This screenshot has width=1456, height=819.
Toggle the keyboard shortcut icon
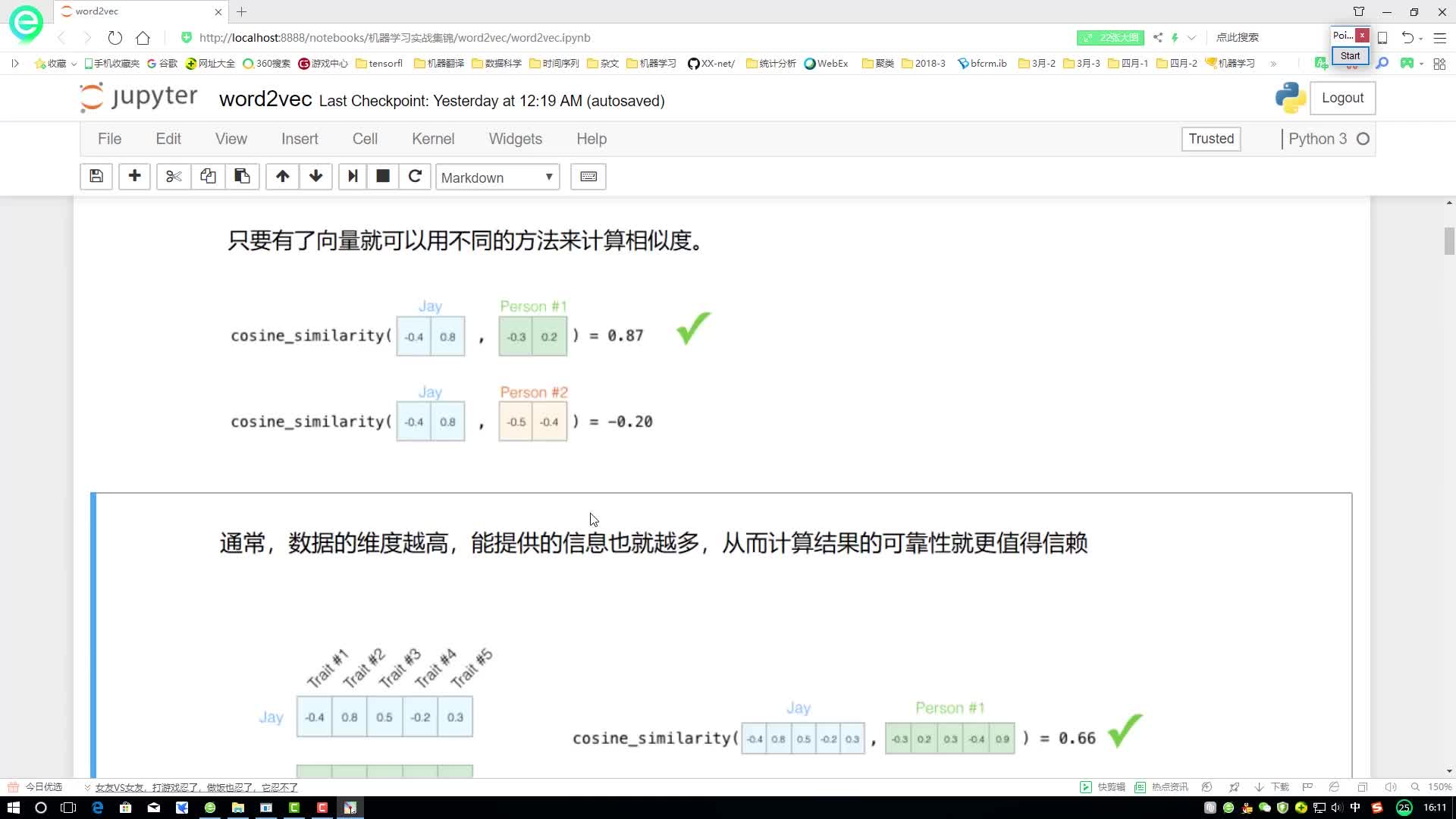(x=589, y=177)
